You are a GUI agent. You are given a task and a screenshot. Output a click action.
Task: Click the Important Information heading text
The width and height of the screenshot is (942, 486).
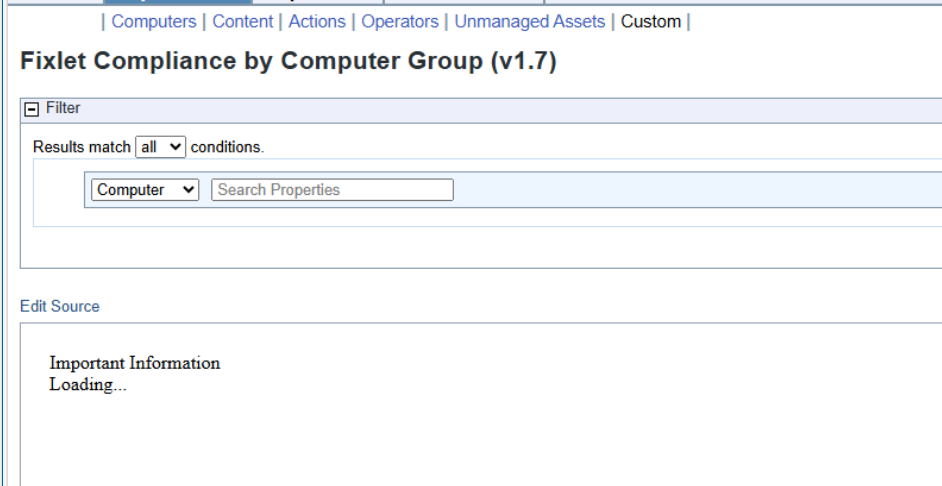[x=135, y=363]
